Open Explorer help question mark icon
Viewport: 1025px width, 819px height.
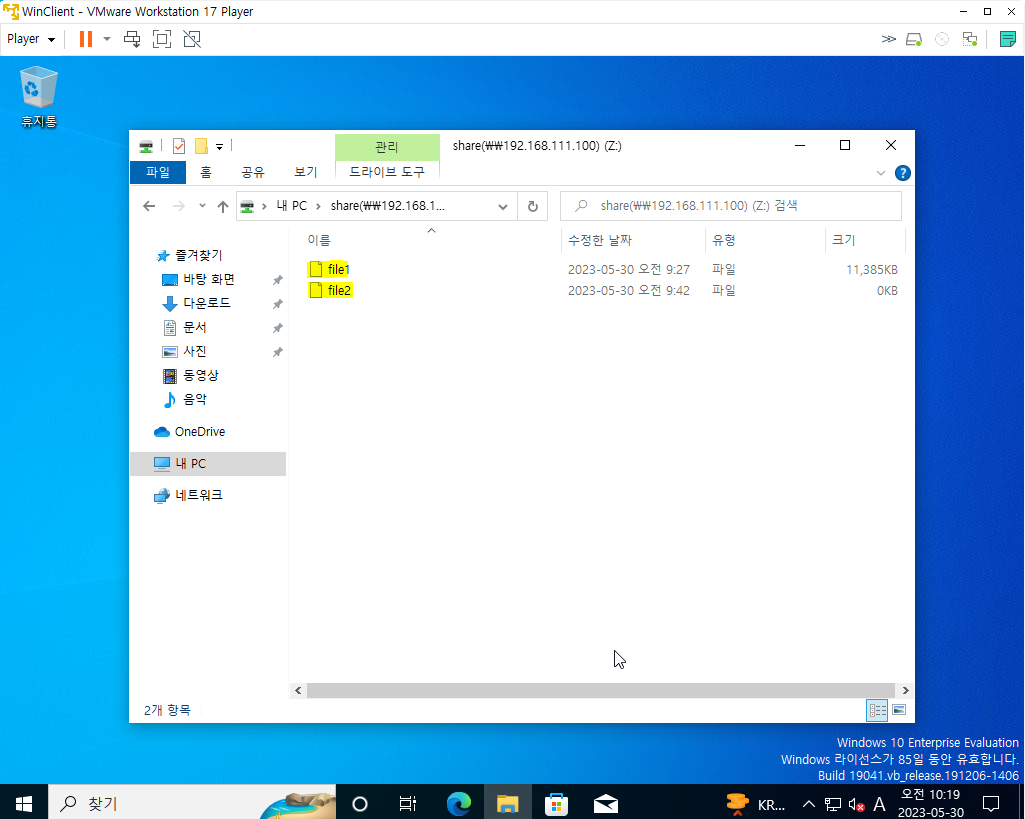[903, 173]
